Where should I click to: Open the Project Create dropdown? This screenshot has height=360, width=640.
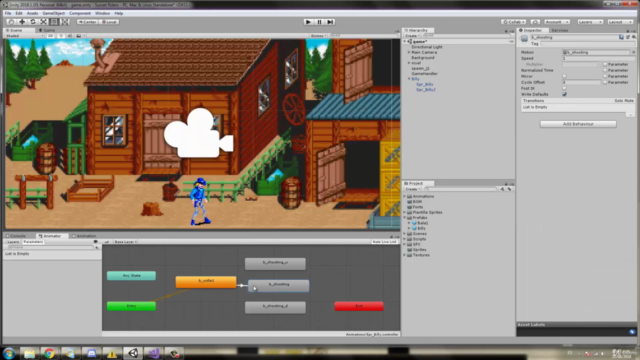(413, 189)
